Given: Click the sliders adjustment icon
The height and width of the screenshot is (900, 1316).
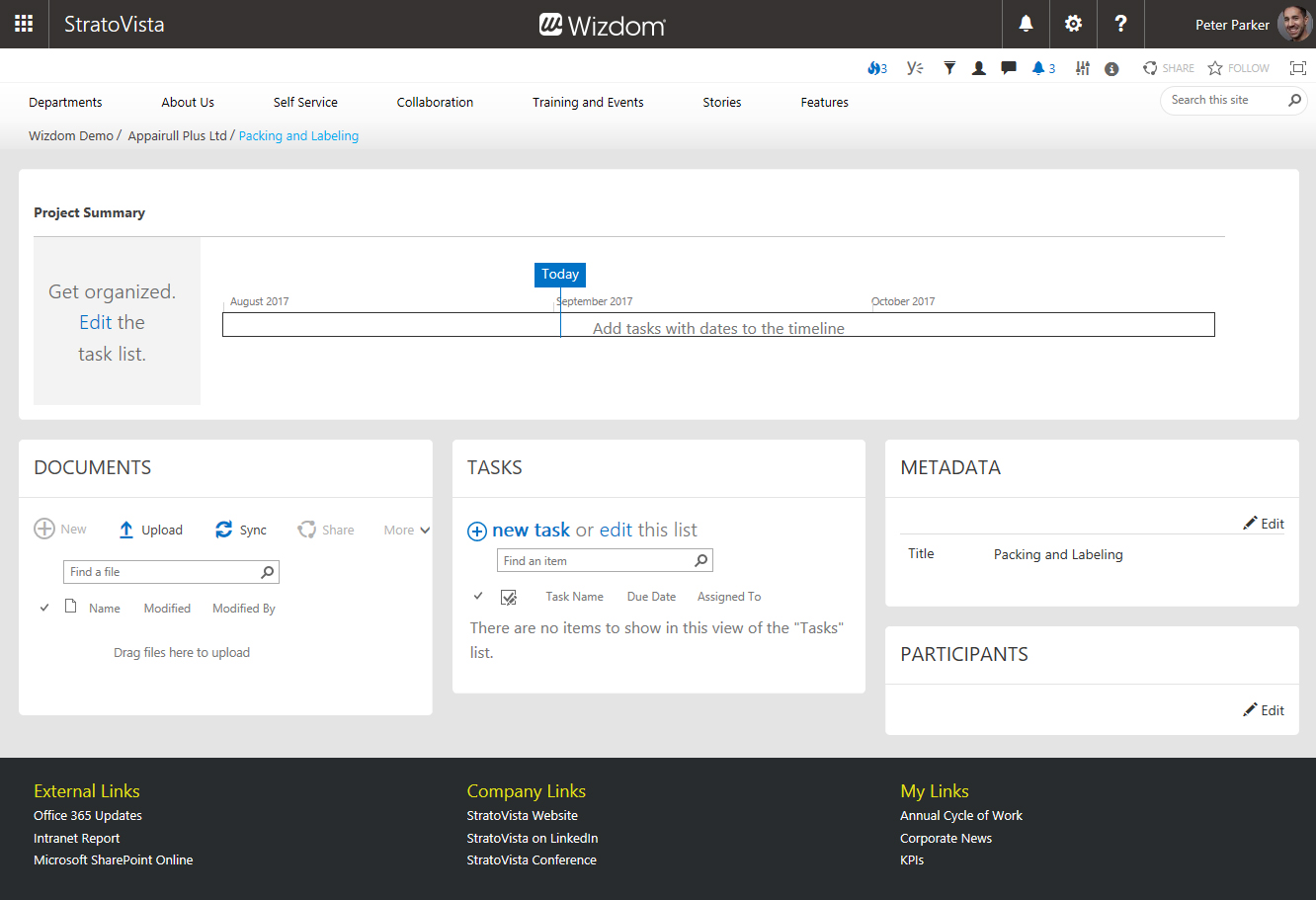Looking at the screenshot, I should coord(1083,68).
